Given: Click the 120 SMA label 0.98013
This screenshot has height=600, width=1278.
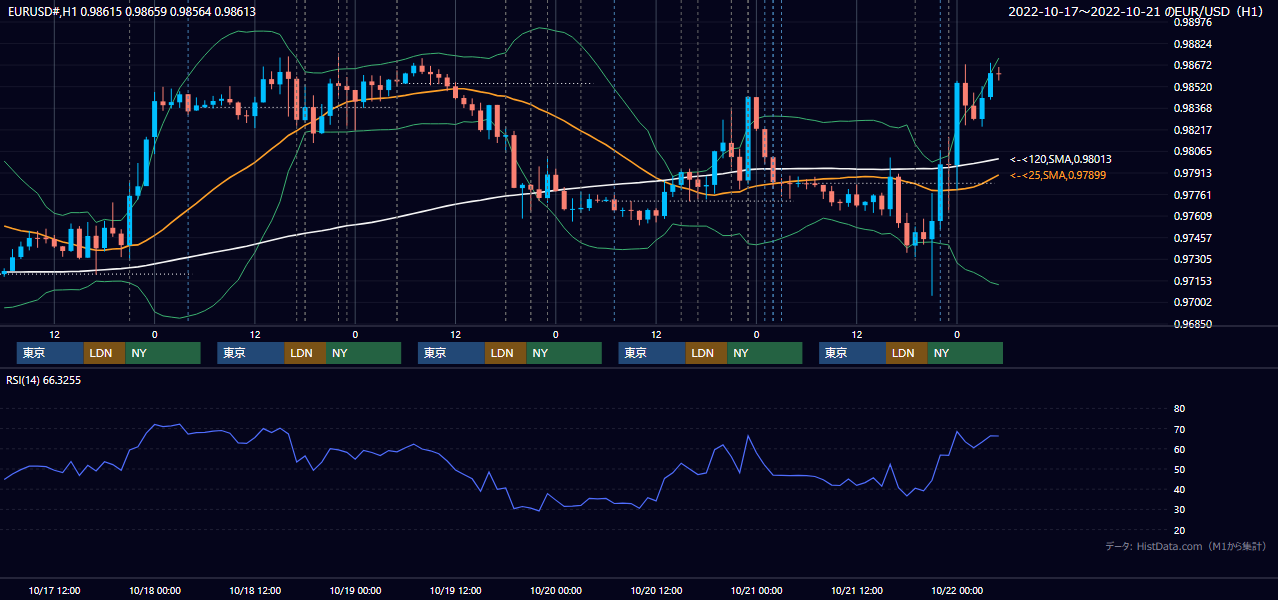Looking at the screenshot, I should point(1061,159).
